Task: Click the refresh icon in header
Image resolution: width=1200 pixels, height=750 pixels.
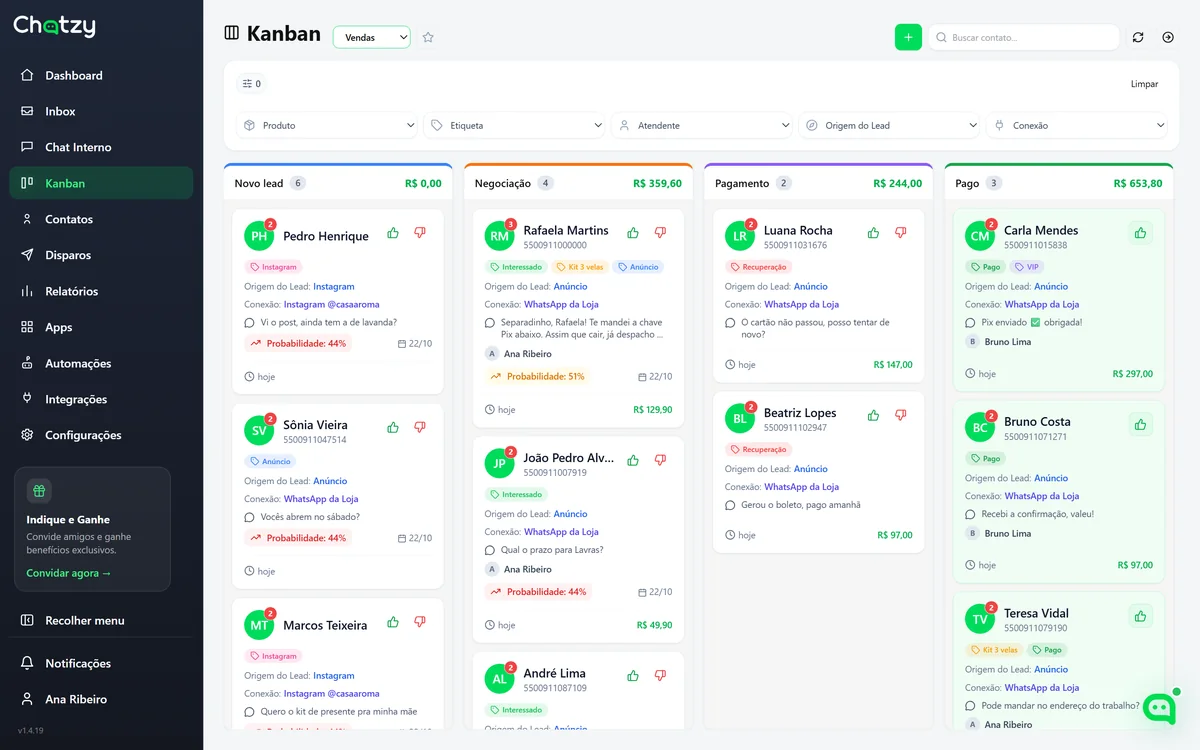Action: 1138,37
